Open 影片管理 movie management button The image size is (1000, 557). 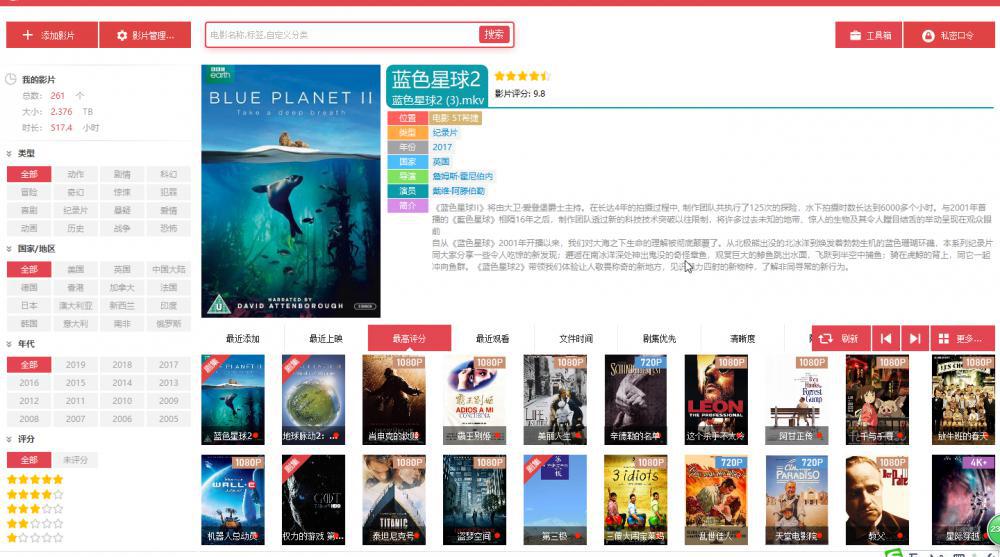pos(145,35)
